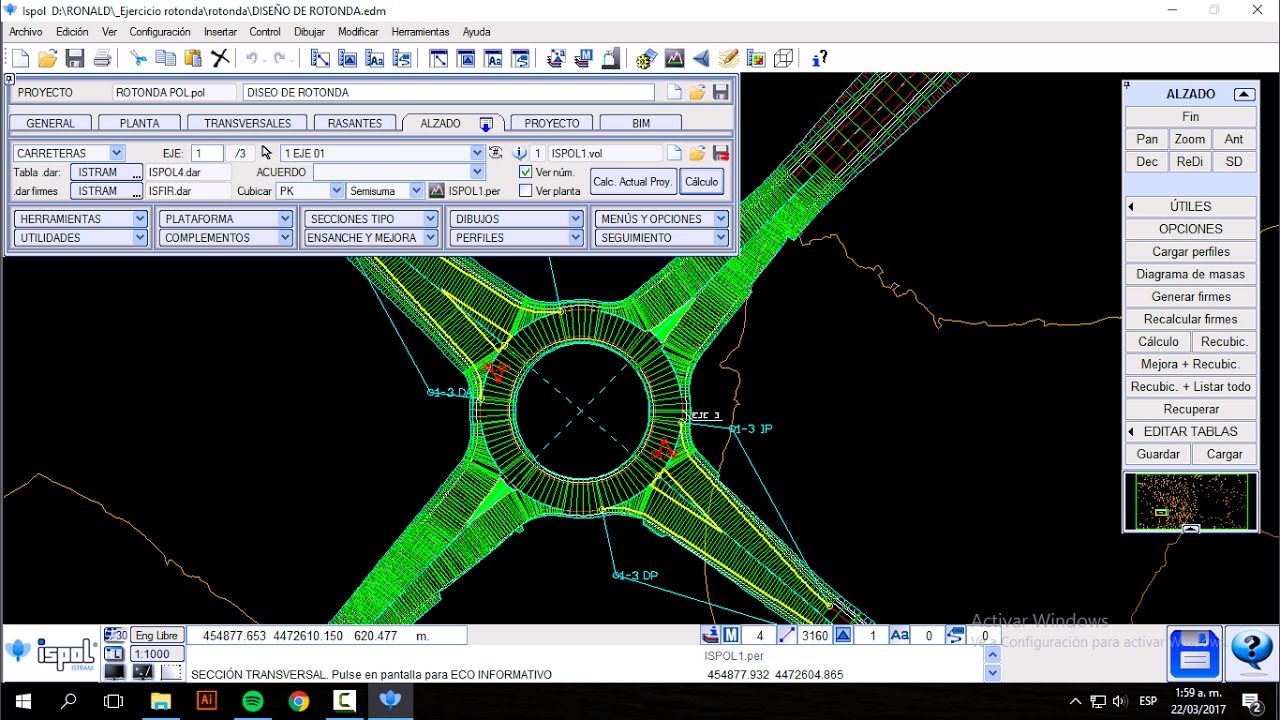Viewport: 1280px width, 720px height.
Task: Cut selection with scissors icon
Action: pyautogui.click(x=138, y=59)
